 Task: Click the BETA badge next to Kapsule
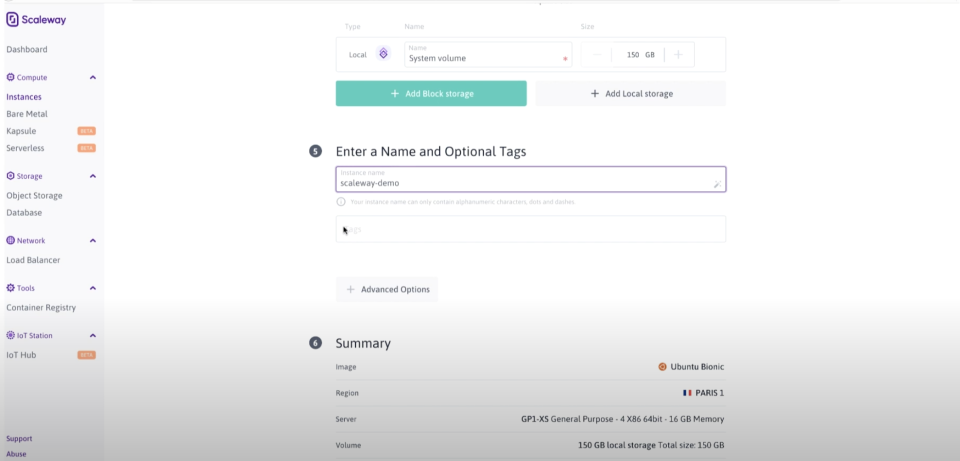click(x=86, y=131)
